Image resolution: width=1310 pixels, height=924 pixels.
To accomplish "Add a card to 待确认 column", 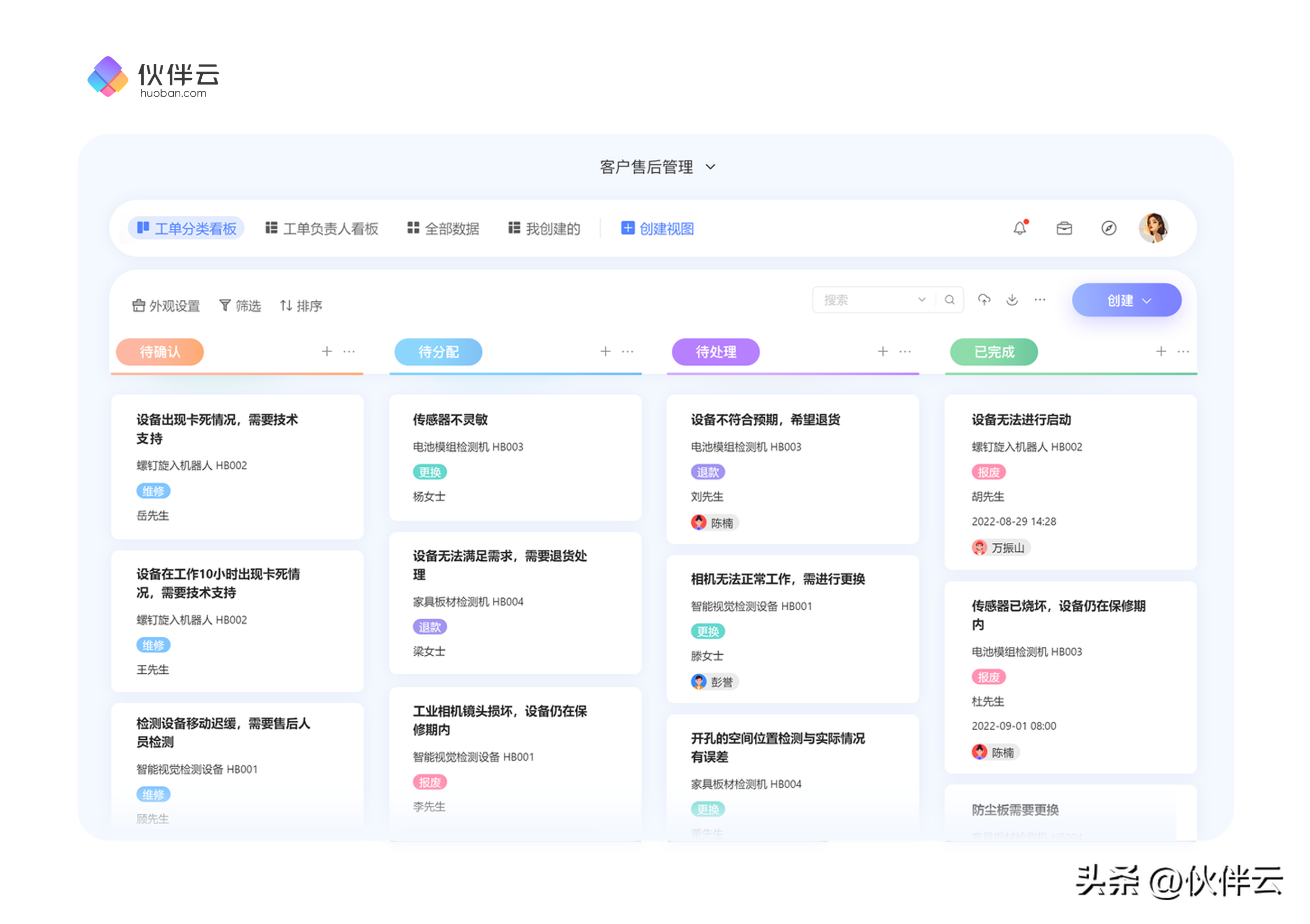I will (x=326, y=351).
